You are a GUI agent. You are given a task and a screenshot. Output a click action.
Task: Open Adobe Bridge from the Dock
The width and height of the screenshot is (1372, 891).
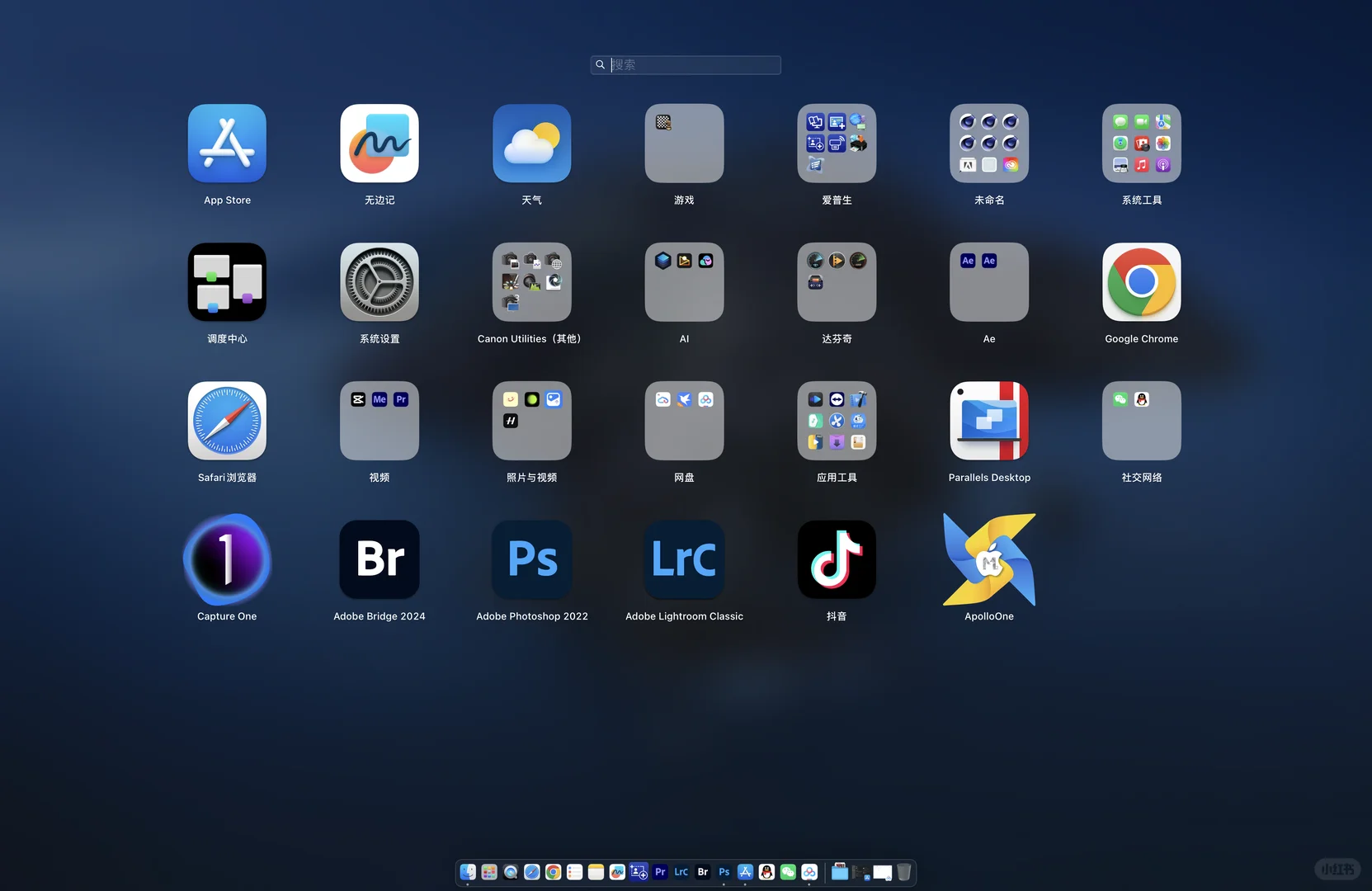pyautogui.click(x=703, y=872)
